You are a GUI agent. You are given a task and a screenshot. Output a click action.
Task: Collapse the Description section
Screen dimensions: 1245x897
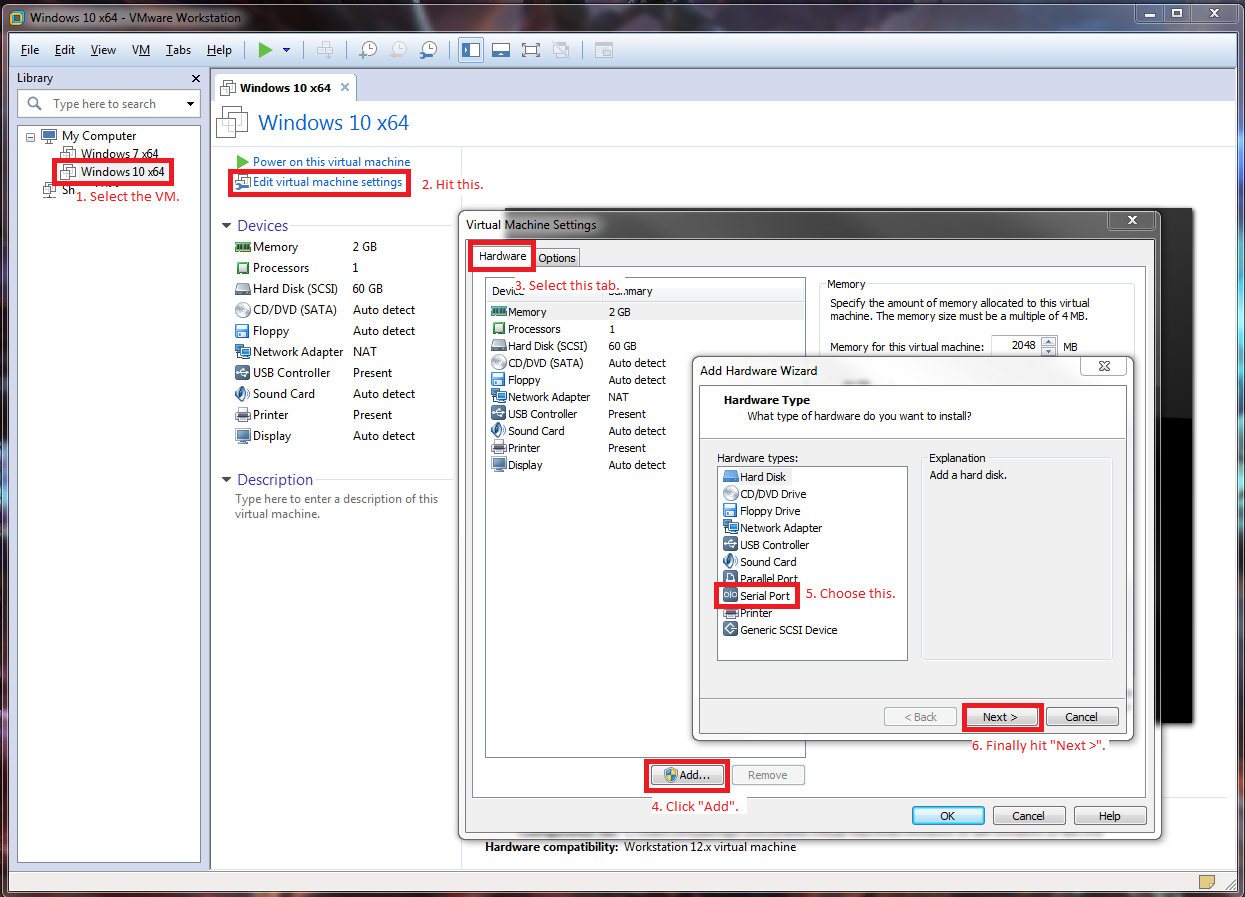[227, 480]
